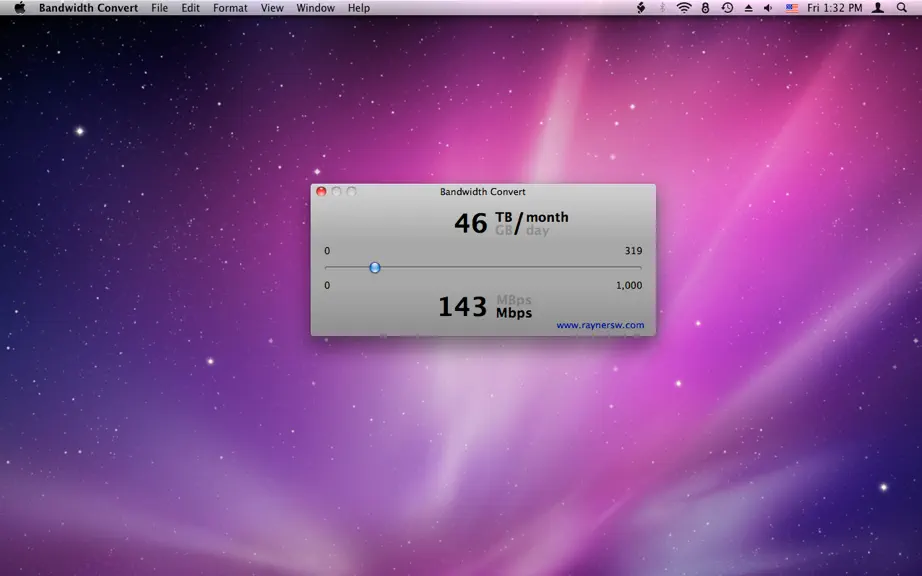Click the volume speaker icon
The height and width of the screenshot is (576, 922).
pyautogui.click(x=769, y=8)
